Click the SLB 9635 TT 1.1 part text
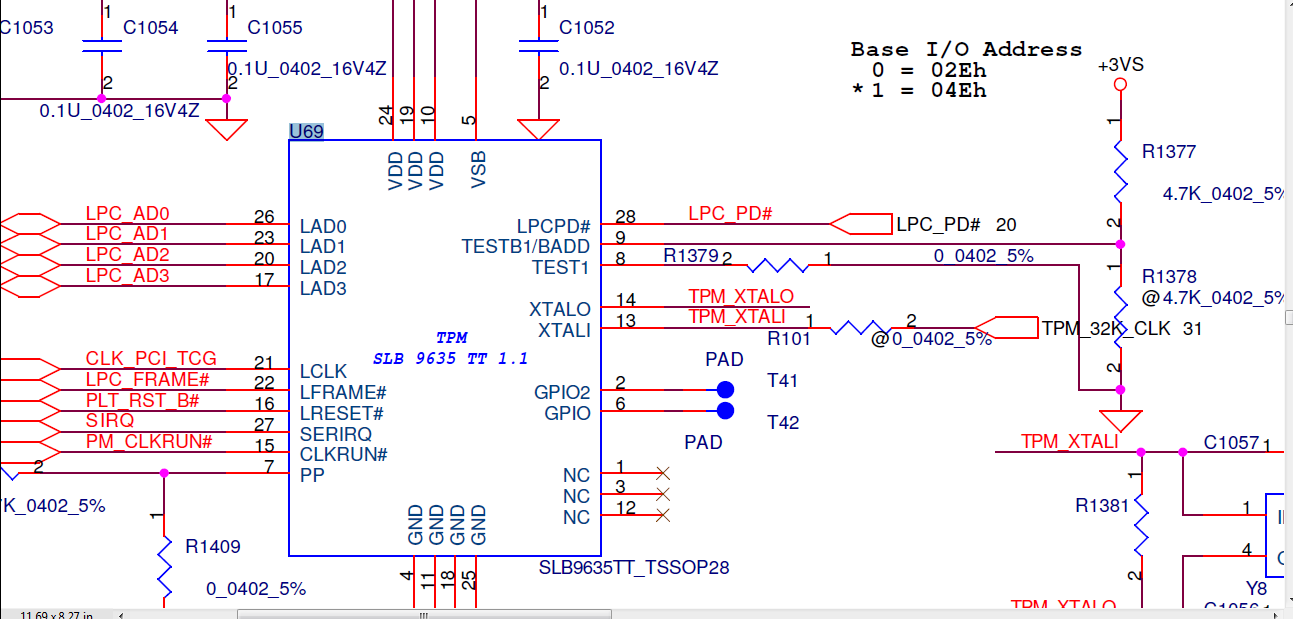 [450, 358]
